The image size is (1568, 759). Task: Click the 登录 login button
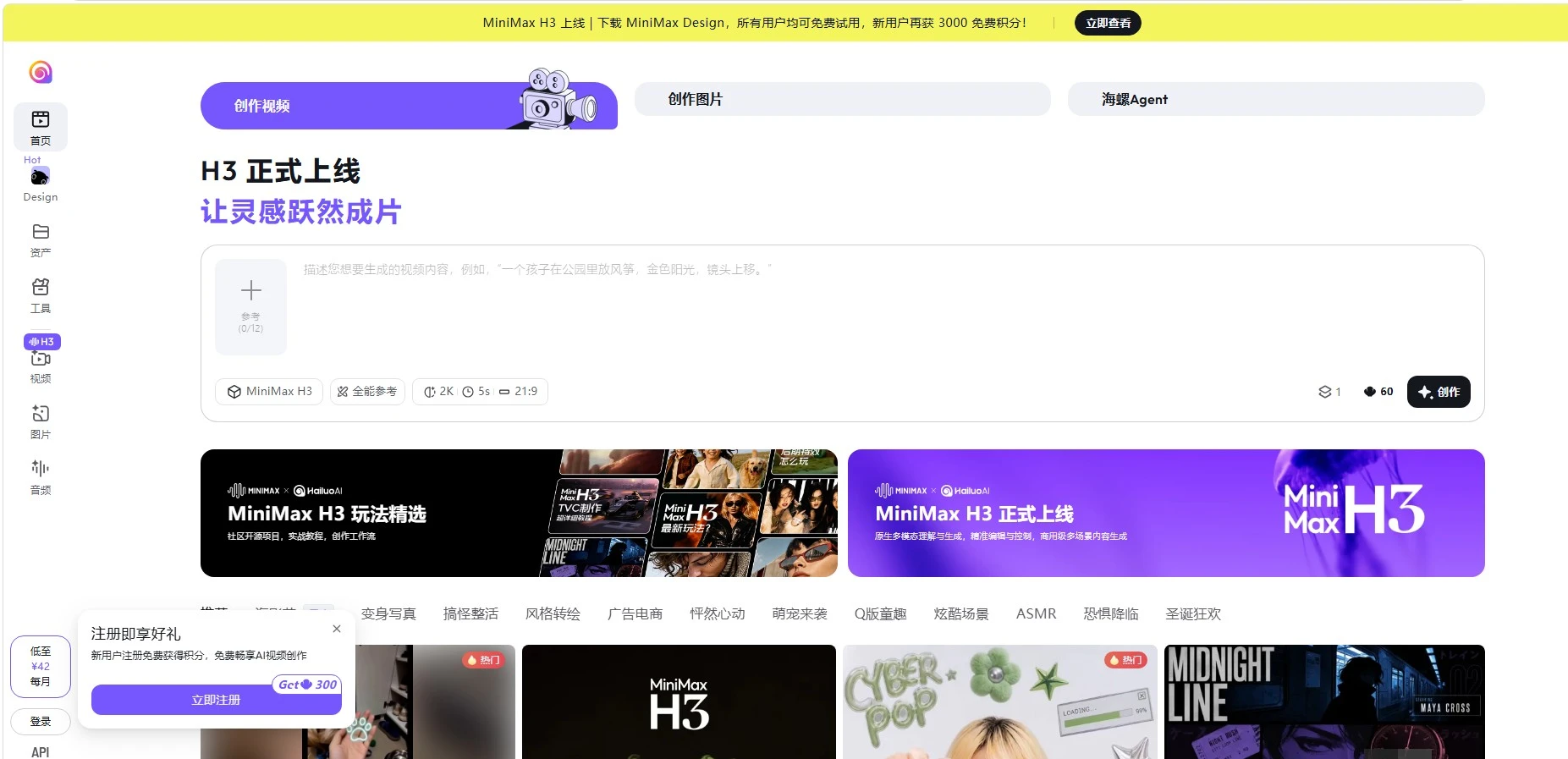[41, 722]
